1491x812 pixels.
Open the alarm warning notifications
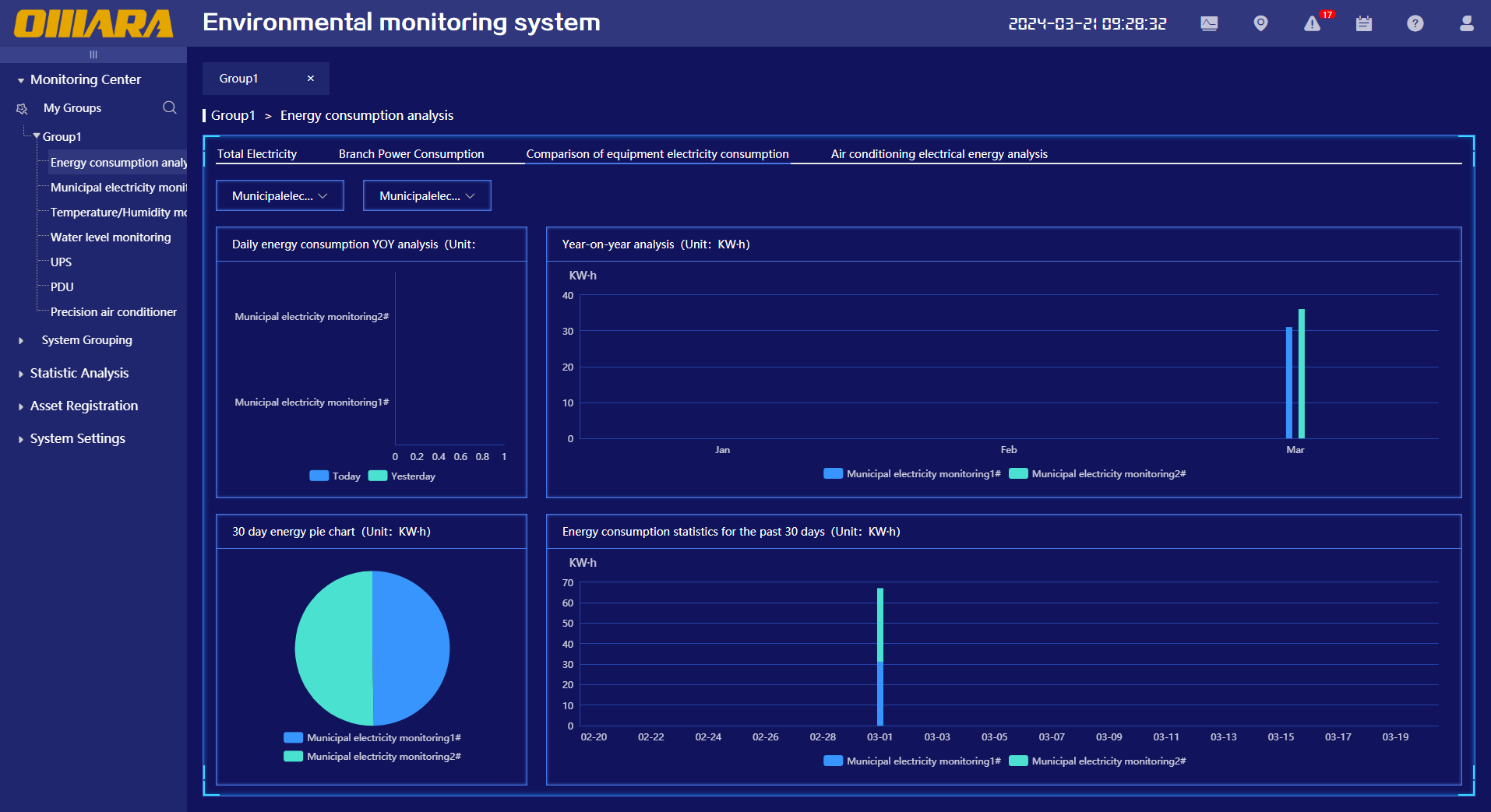pos(1313,23)
